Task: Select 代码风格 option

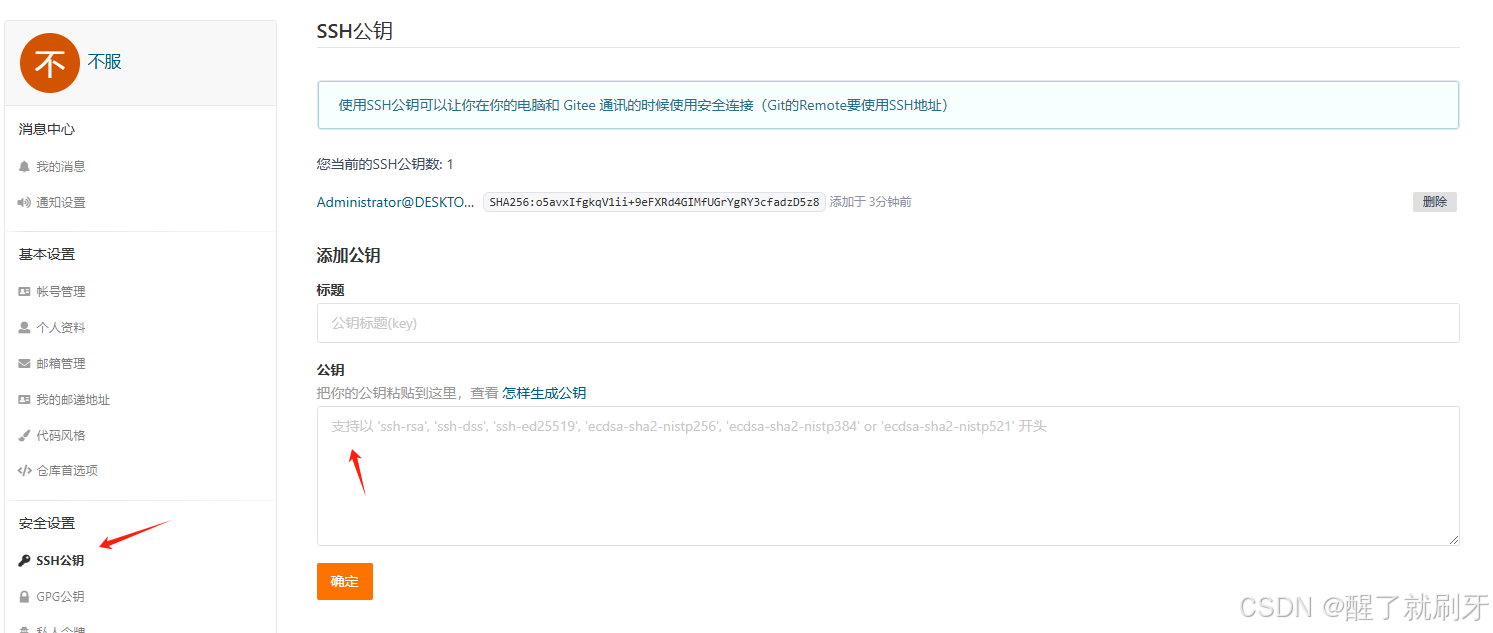Action: click(x=61, y=436)
